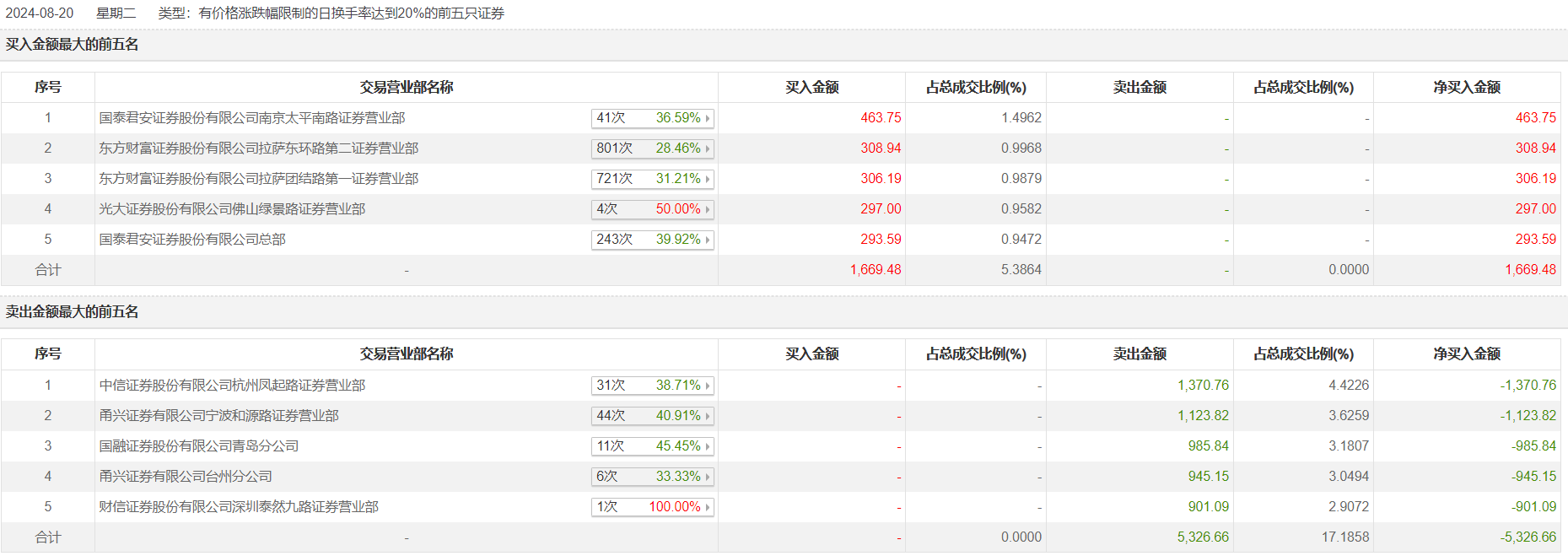Open 光大证券佛山绿景路证券营业部 link
This screenshot has width=1568, height=556.
tap(232, 209)
